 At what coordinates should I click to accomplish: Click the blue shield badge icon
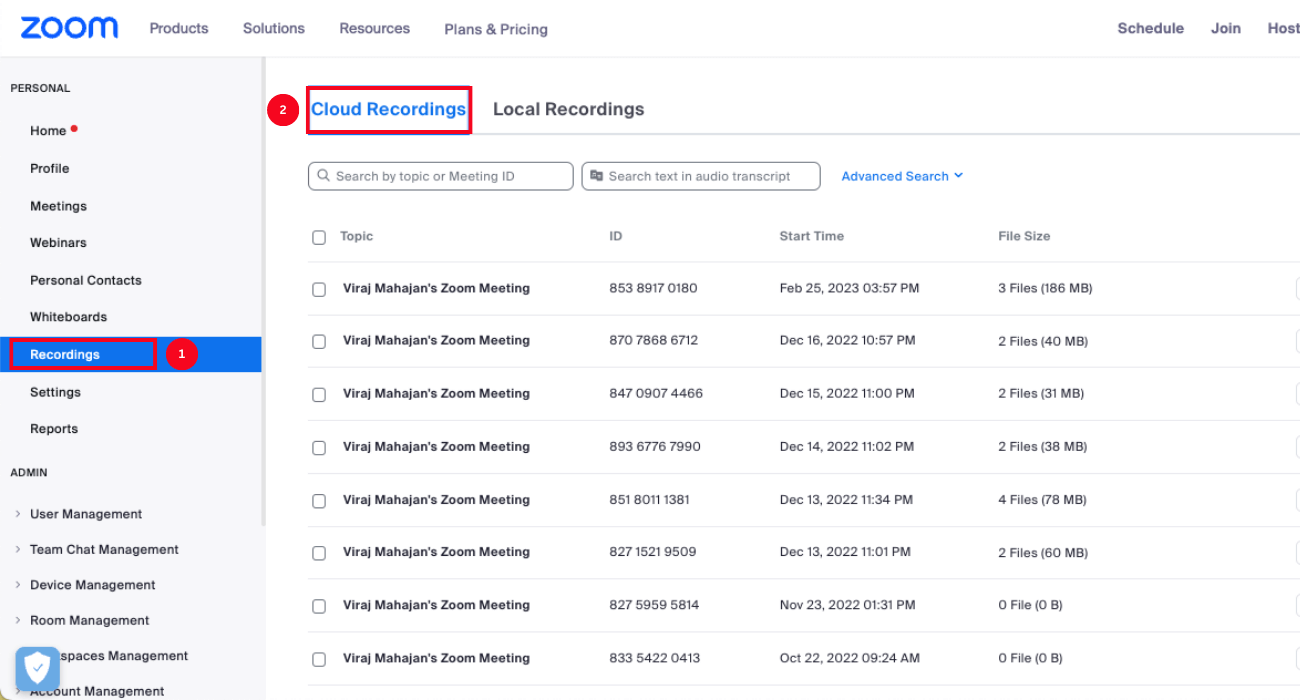click(37, 669)
